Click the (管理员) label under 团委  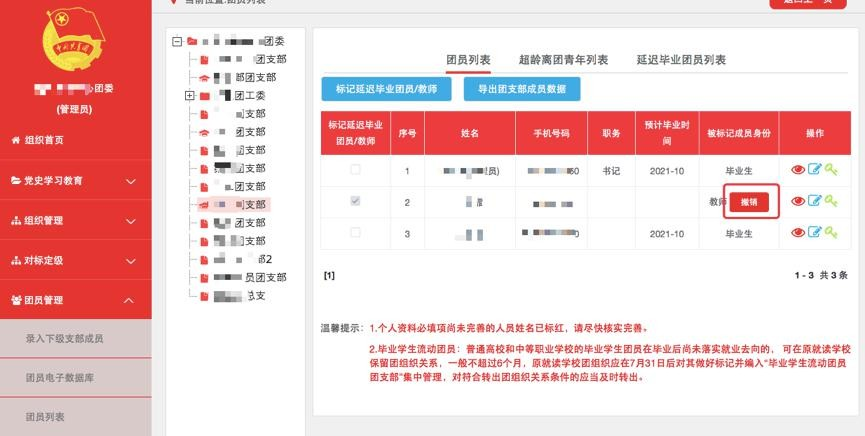click(74, 110)
